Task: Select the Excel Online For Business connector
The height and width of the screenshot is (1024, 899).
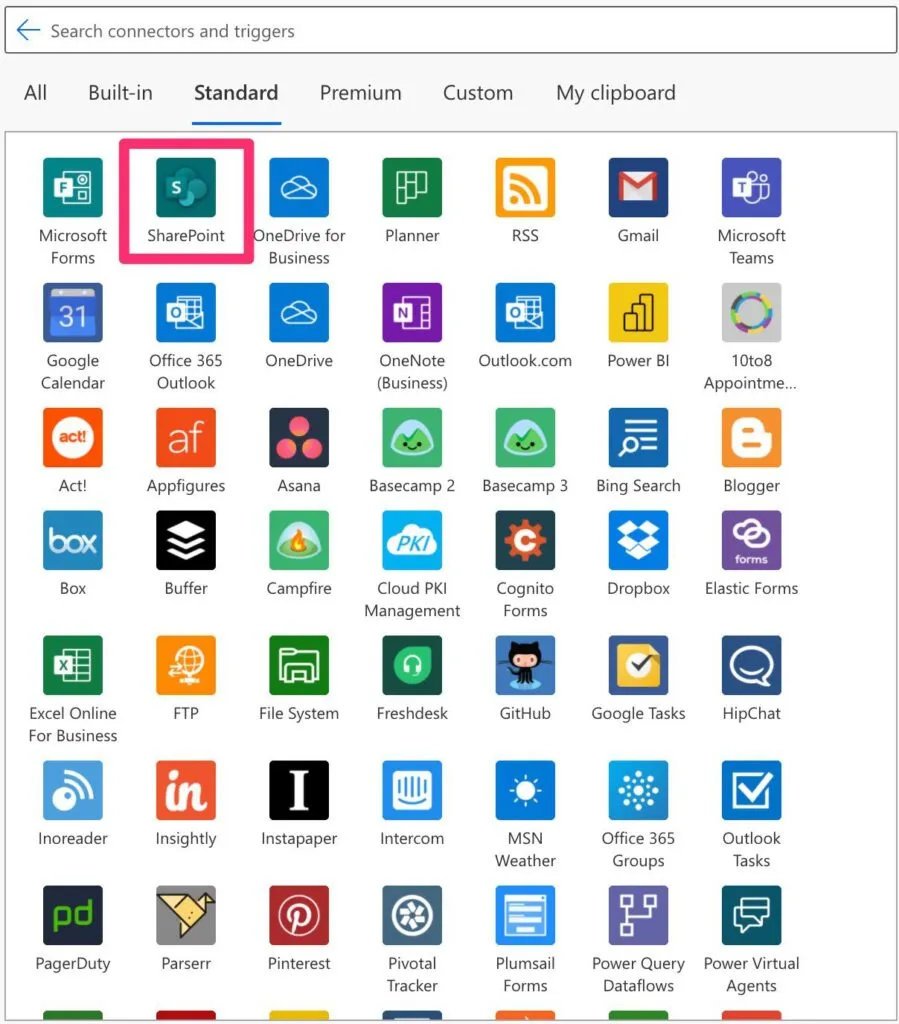Action: [x=73, y=666]
